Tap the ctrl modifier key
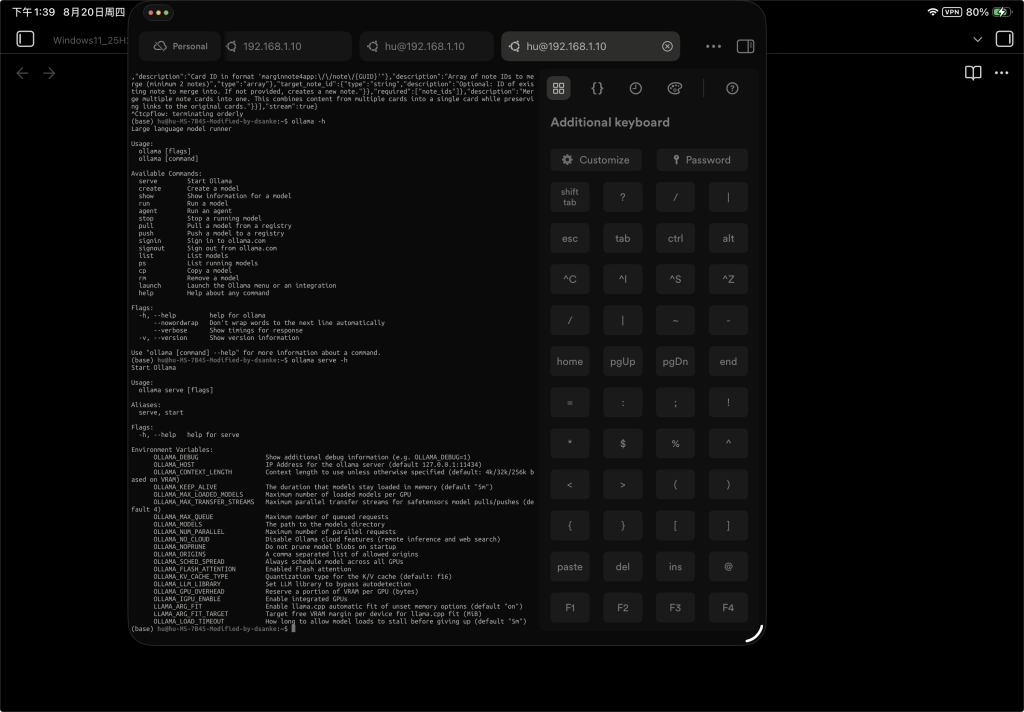1024x712 pixels. click(675, 238)
